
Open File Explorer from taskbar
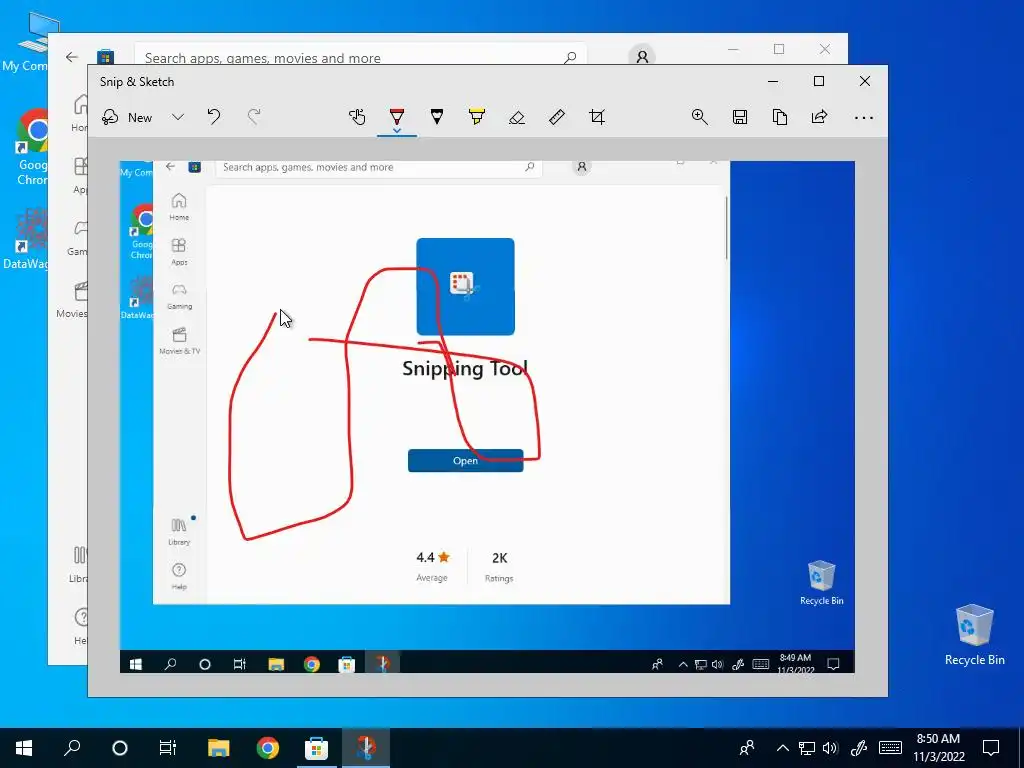coord(219,748)
